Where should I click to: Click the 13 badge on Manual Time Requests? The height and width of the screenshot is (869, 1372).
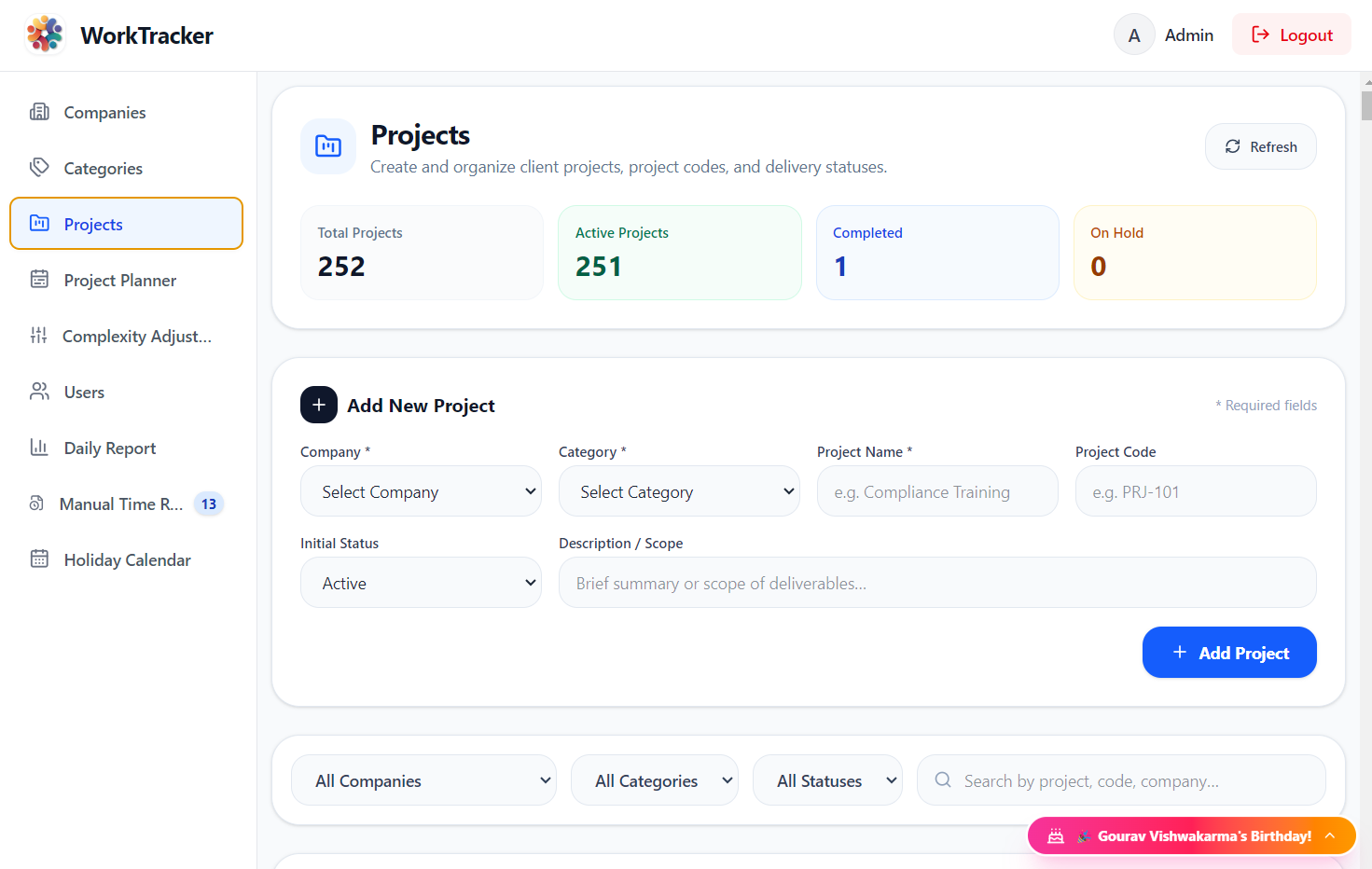tap(209, 503)
